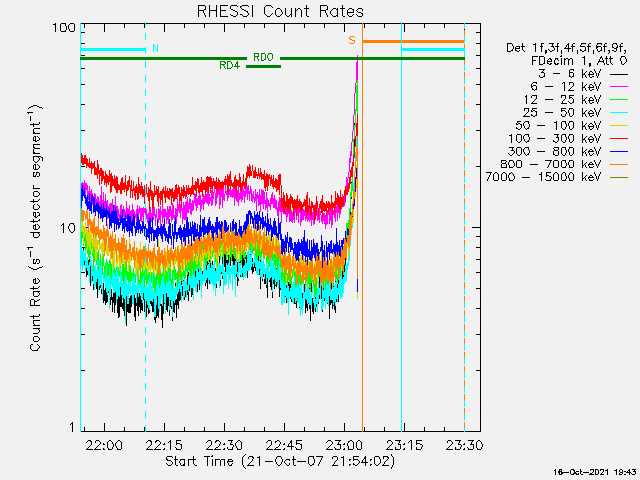Click the 300 - 800 keV legend label

coord(555,151)
